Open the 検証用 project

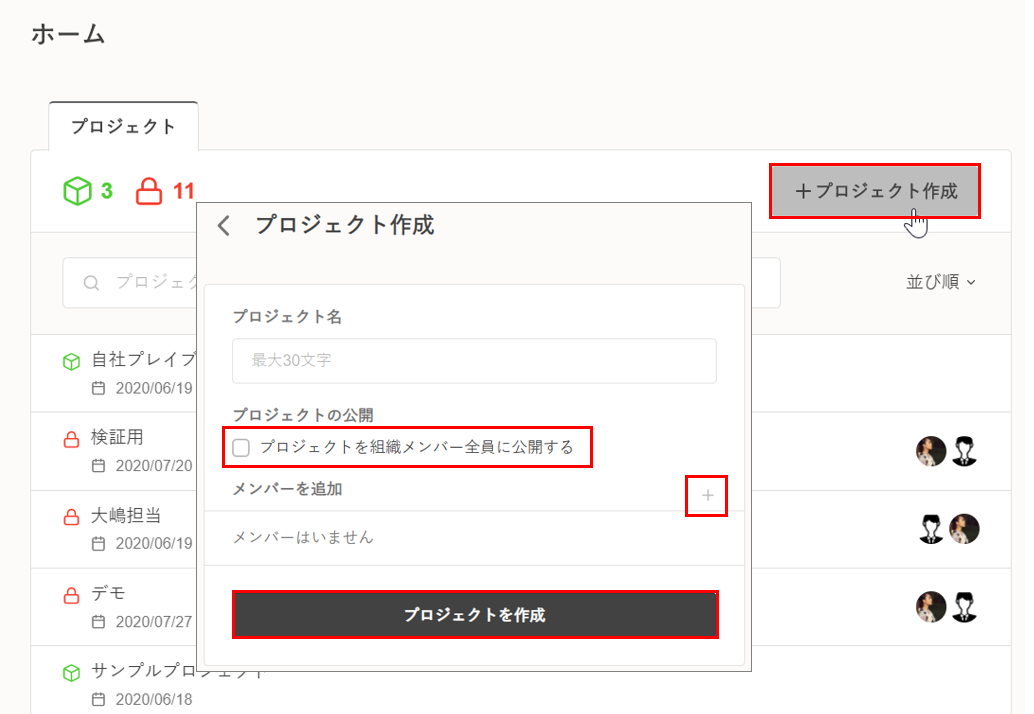click(118, 438)
